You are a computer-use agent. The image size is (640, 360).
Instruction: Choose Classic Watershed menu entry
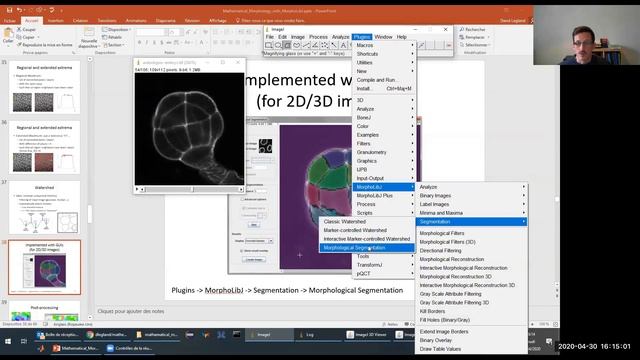coord(367,222)
